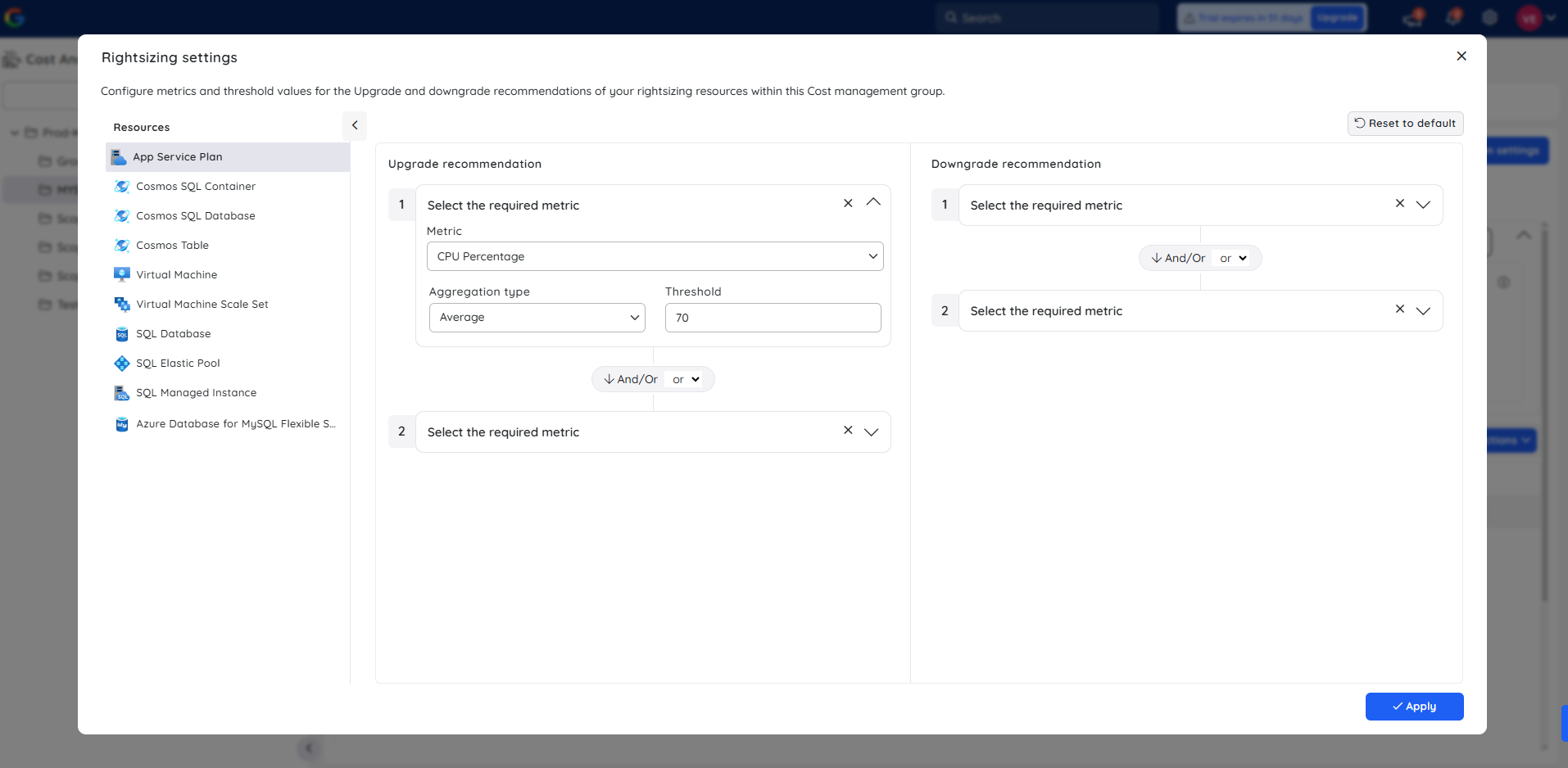1568x768 pixels.
Task: Click the Search box in the top bar
Action: [x=1048, y=17]
